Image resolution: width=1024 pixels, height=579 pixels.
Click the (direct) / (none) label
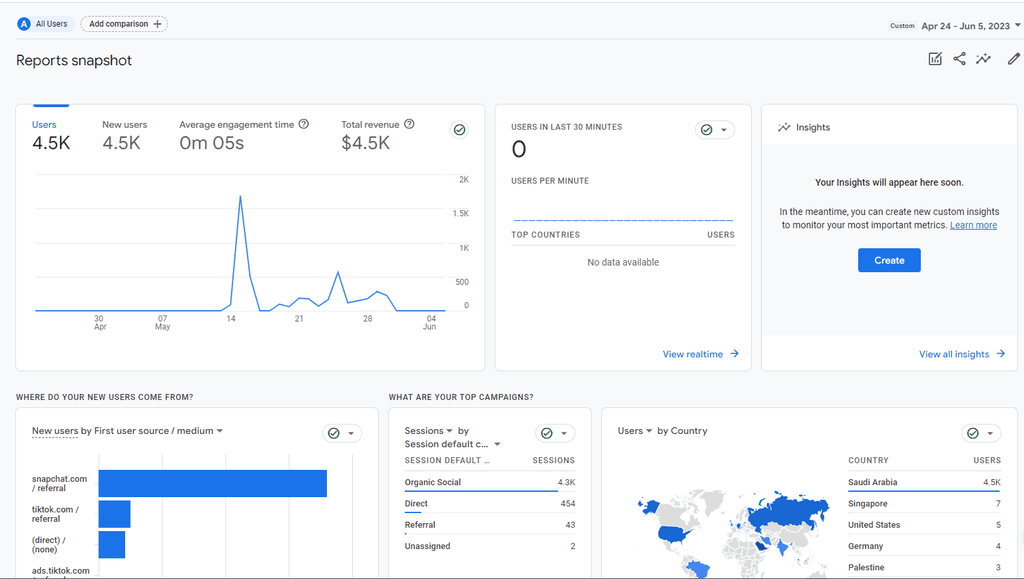point(49,544)
